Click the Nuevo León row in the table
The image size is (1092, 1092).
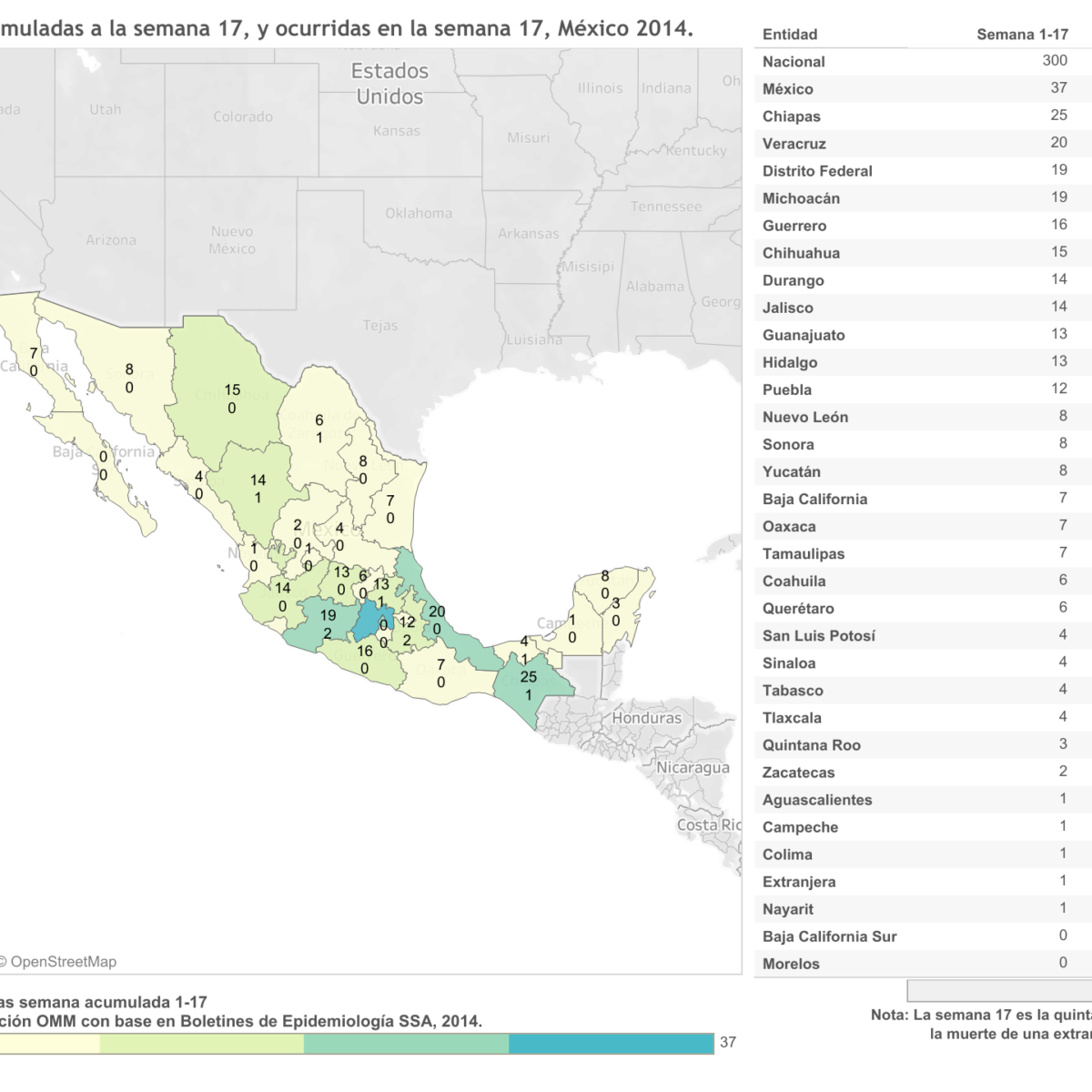[x=910, y=417]
